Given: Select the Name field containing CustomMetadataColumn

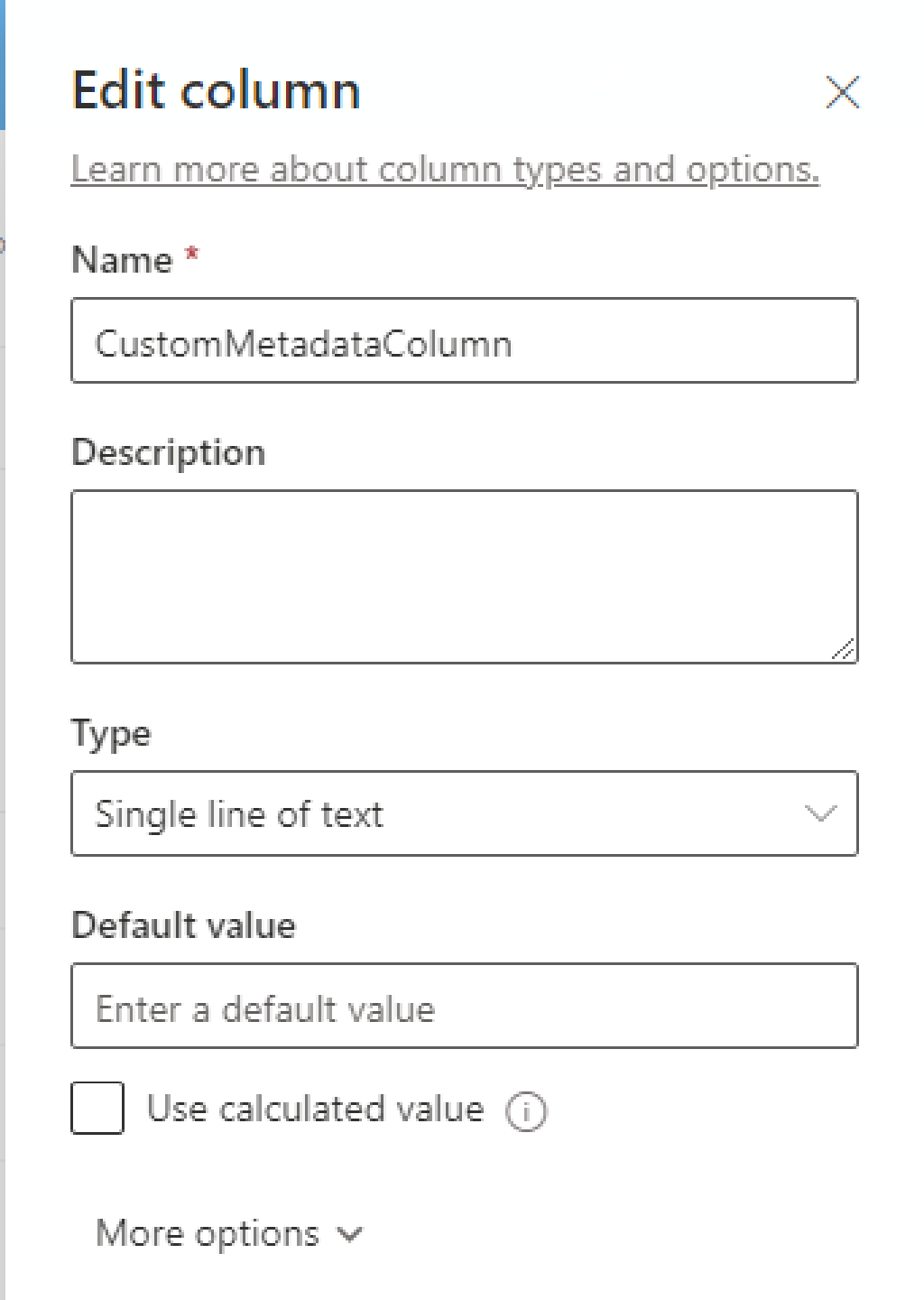Looking at the screenshot, I should click(464, 340).
